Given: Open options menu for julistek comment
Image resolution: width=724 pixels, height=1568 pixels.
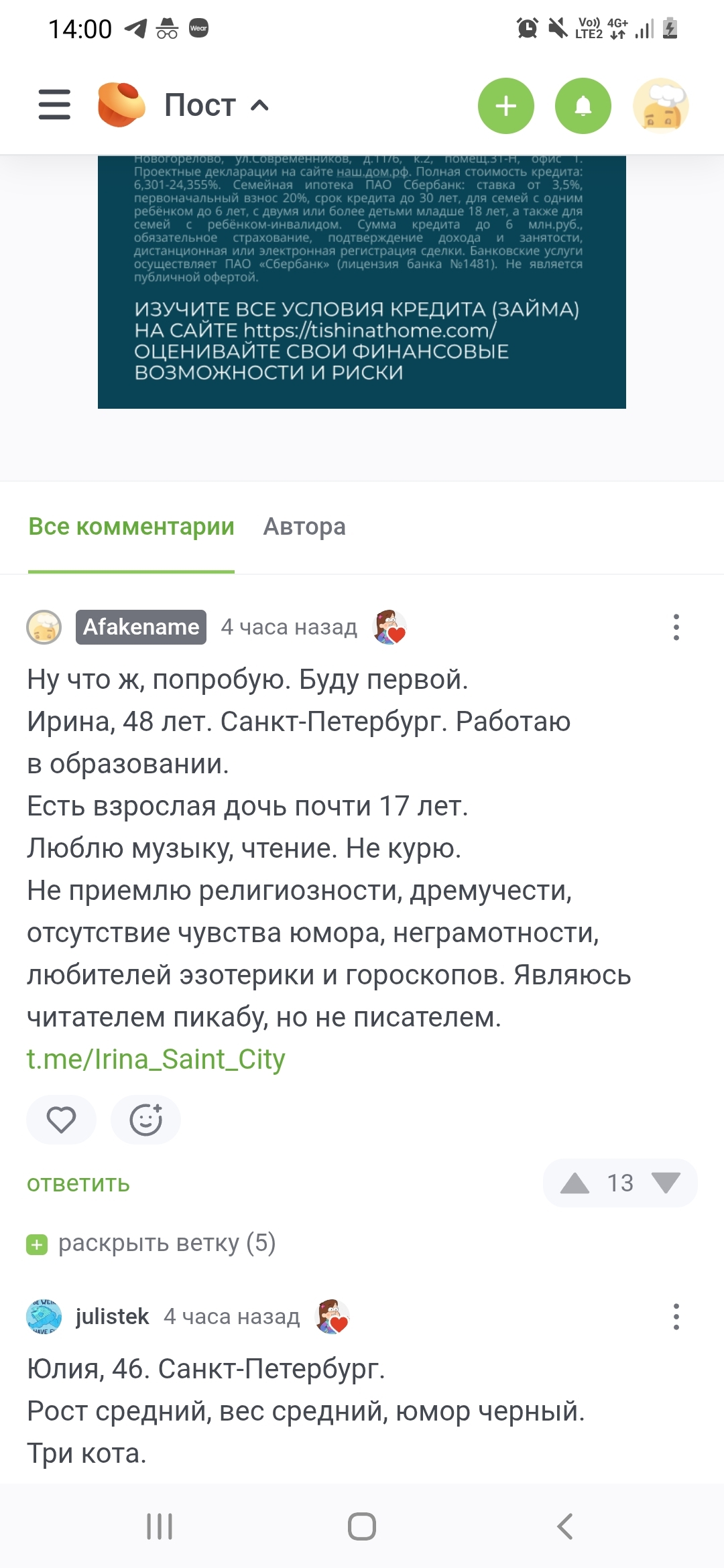Looking at the screenshot, I should 676,1317.
